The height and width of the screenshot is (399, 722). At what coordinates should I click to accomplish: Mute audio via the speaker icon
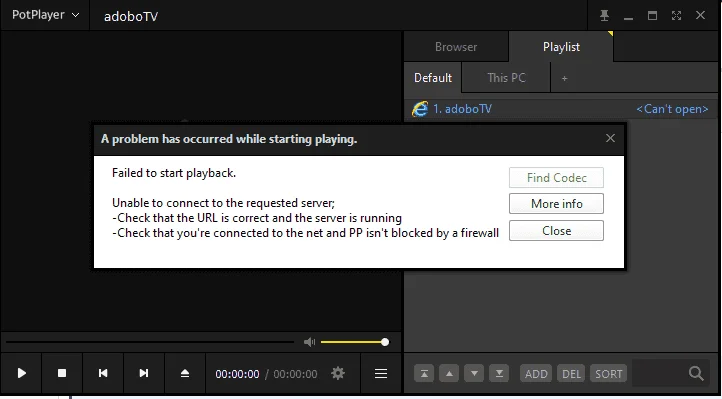(309, 342)
